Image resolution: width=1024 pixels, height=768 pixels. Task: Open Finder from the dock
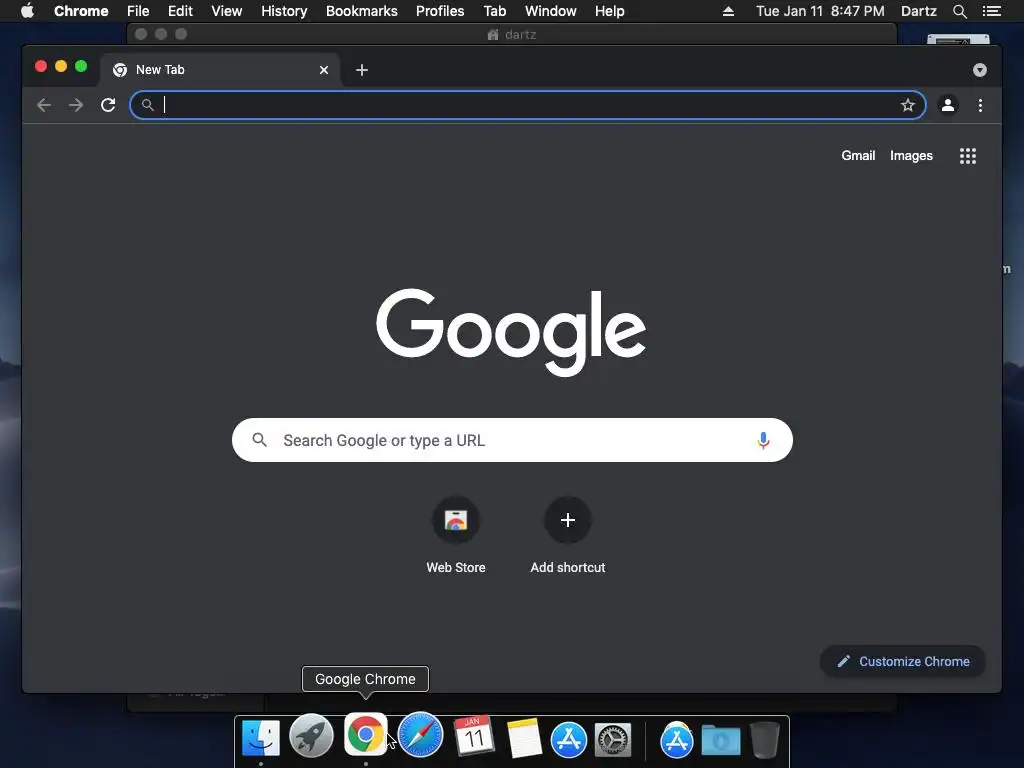(x=261, y=738)
